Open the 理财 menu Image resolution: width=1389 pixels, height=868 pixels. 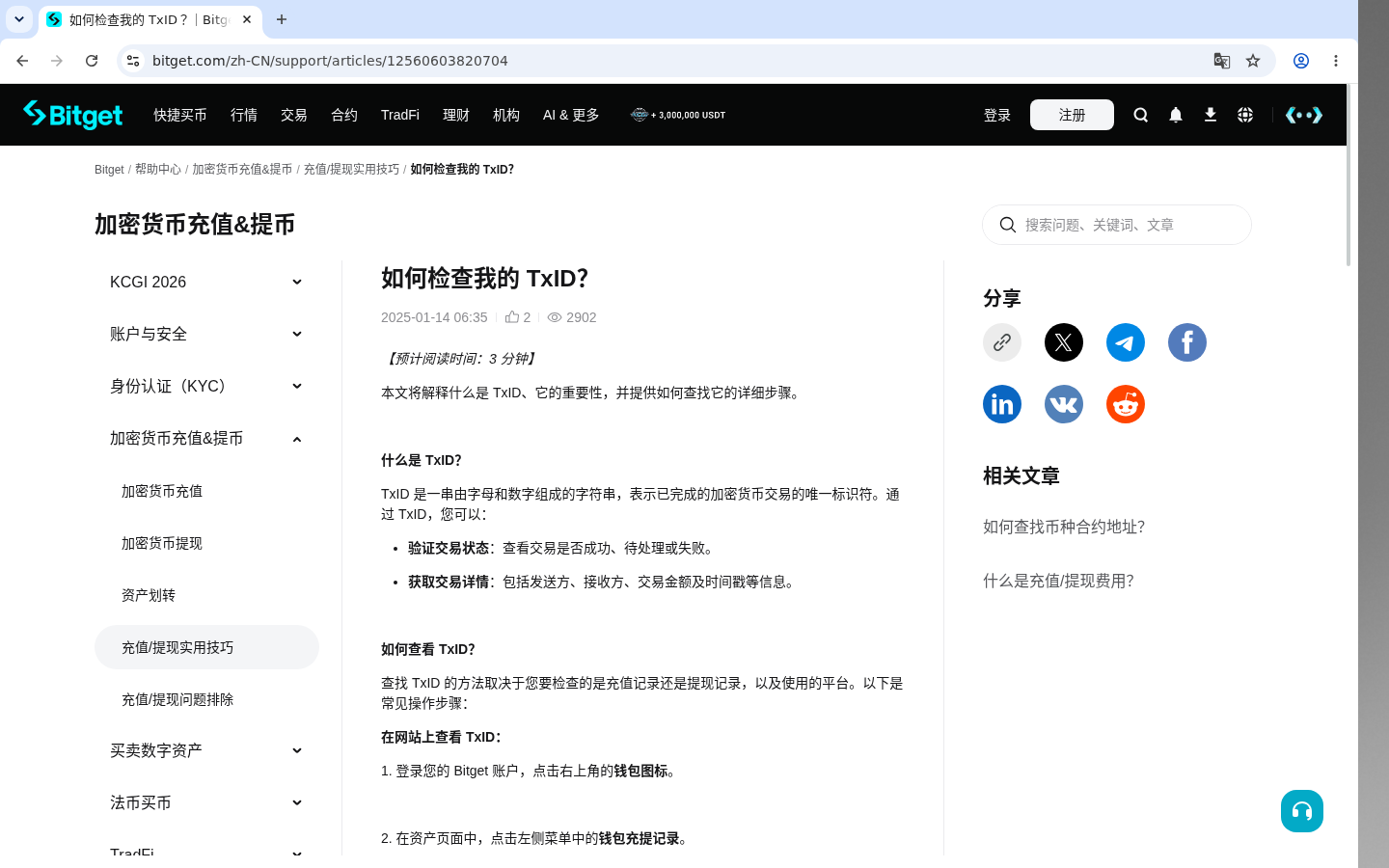(x=456, y=115)
